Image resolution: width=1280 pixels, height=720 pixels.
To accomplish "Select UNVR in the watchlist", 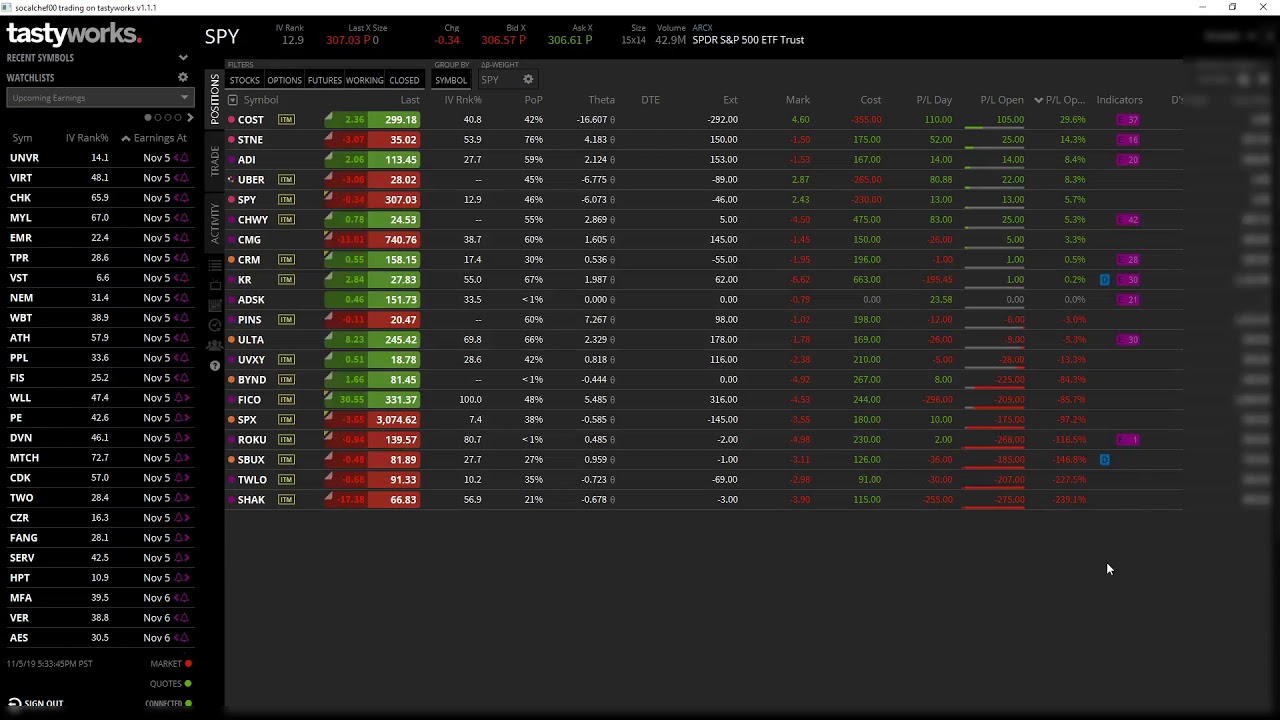I will coord(24,158).
